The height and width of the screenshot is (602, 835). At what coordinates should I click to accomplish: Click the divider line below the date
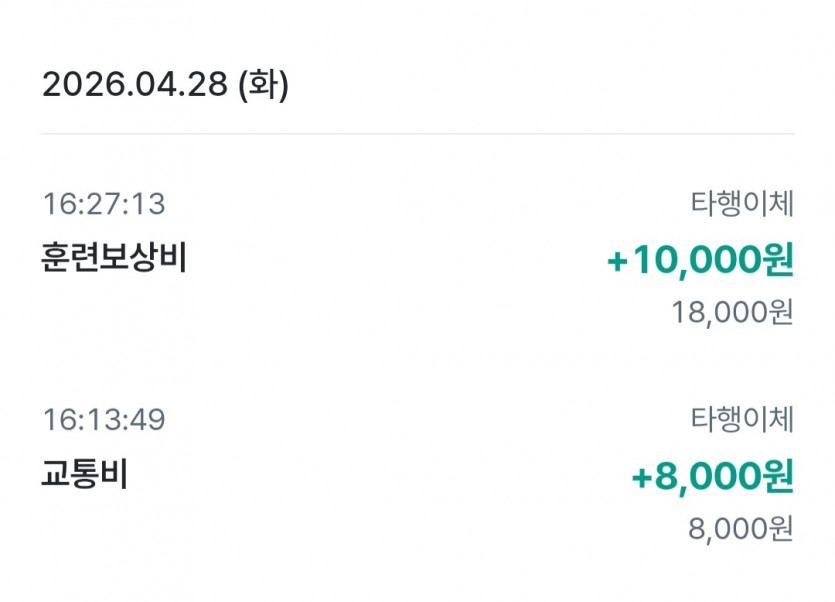pyautogui.click(x=417, y=134)
